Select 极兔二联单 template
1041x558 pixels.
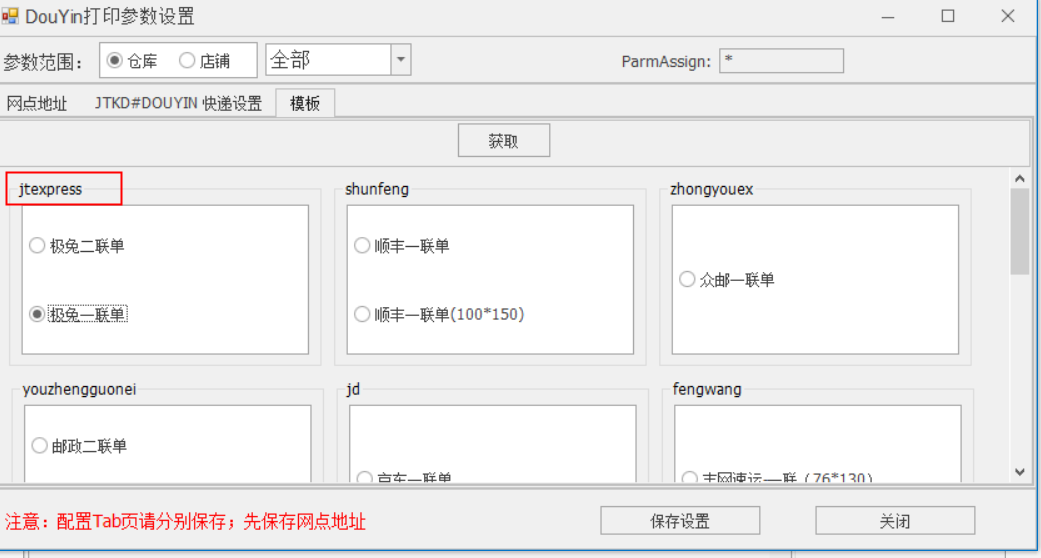click(77, 246)
